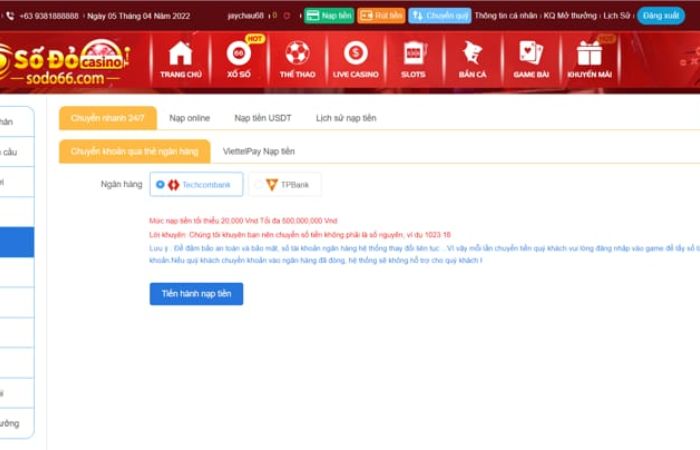Switch to the Nạp online tab
The height and width of the screenshot is (450, 700).
[x=189, y=118]
